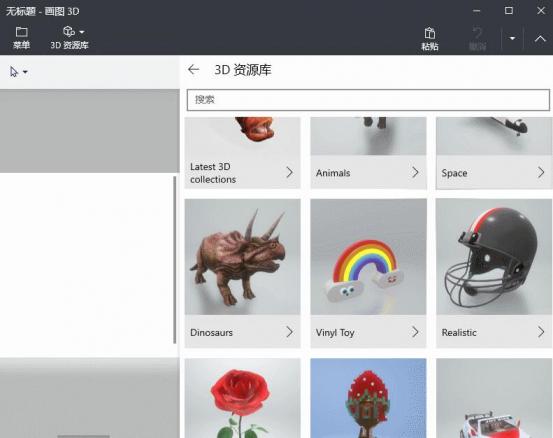Expand the toolbar overflow dropdown arrow
The width and height of the screenshot is (553, 438).
(512, 38)
